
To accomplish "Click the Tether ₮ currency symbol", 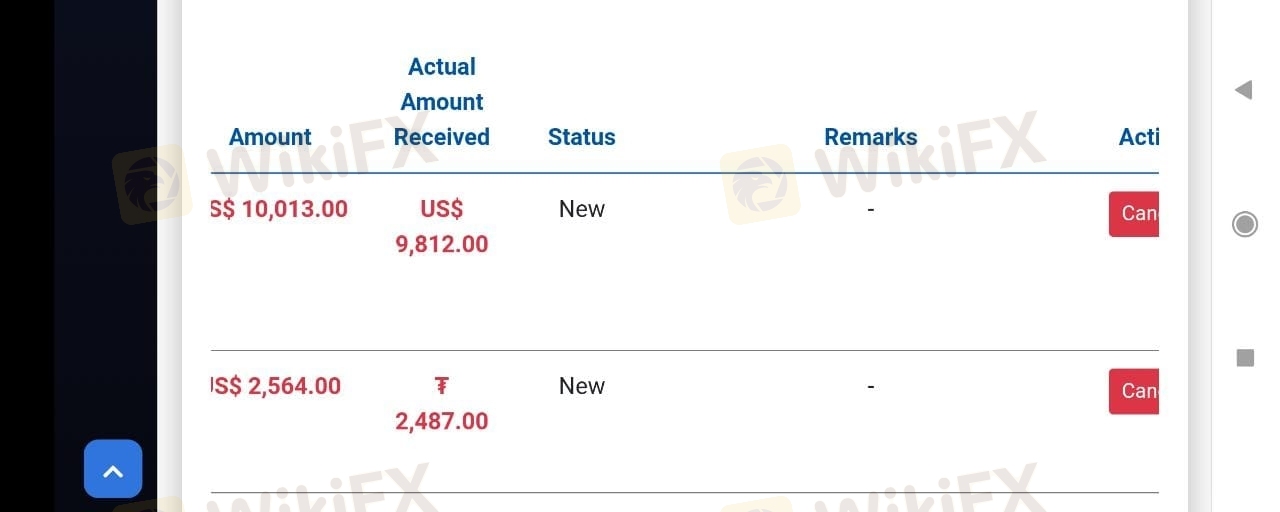I will pos(441,386).
